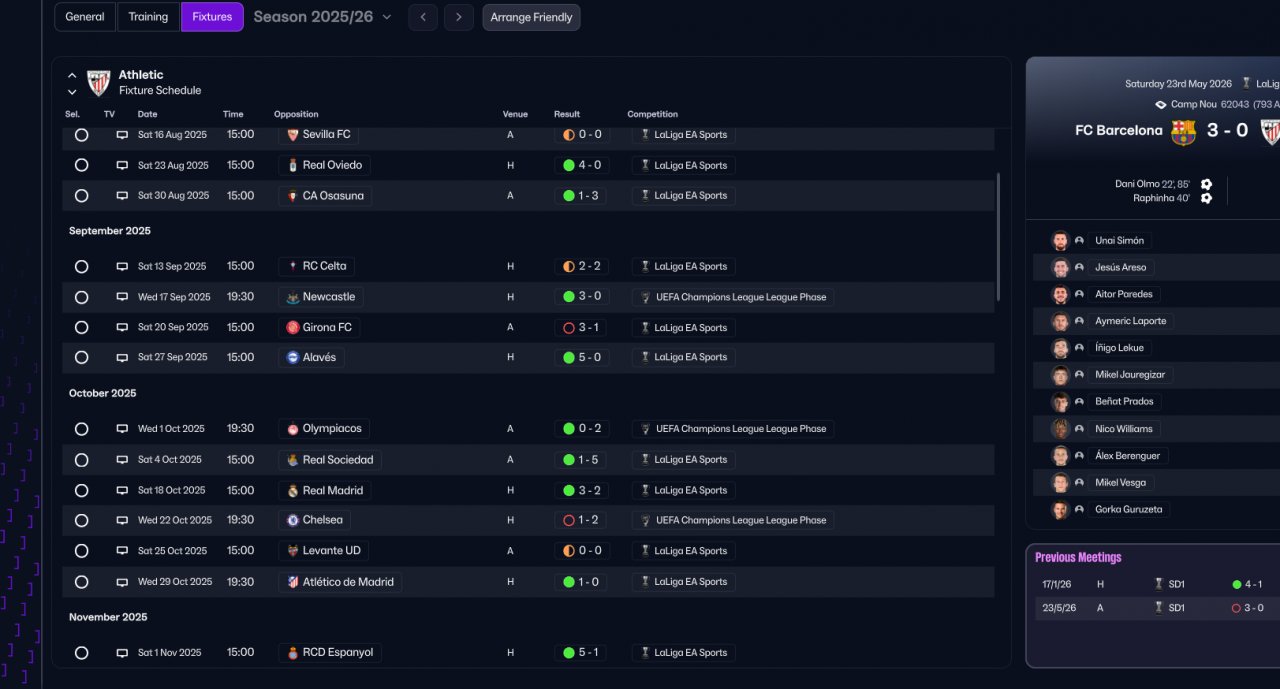This screenshot has width=1280, height=689.
Task: Click the TV icon on RCD Espanyol row
Action: 122,652
